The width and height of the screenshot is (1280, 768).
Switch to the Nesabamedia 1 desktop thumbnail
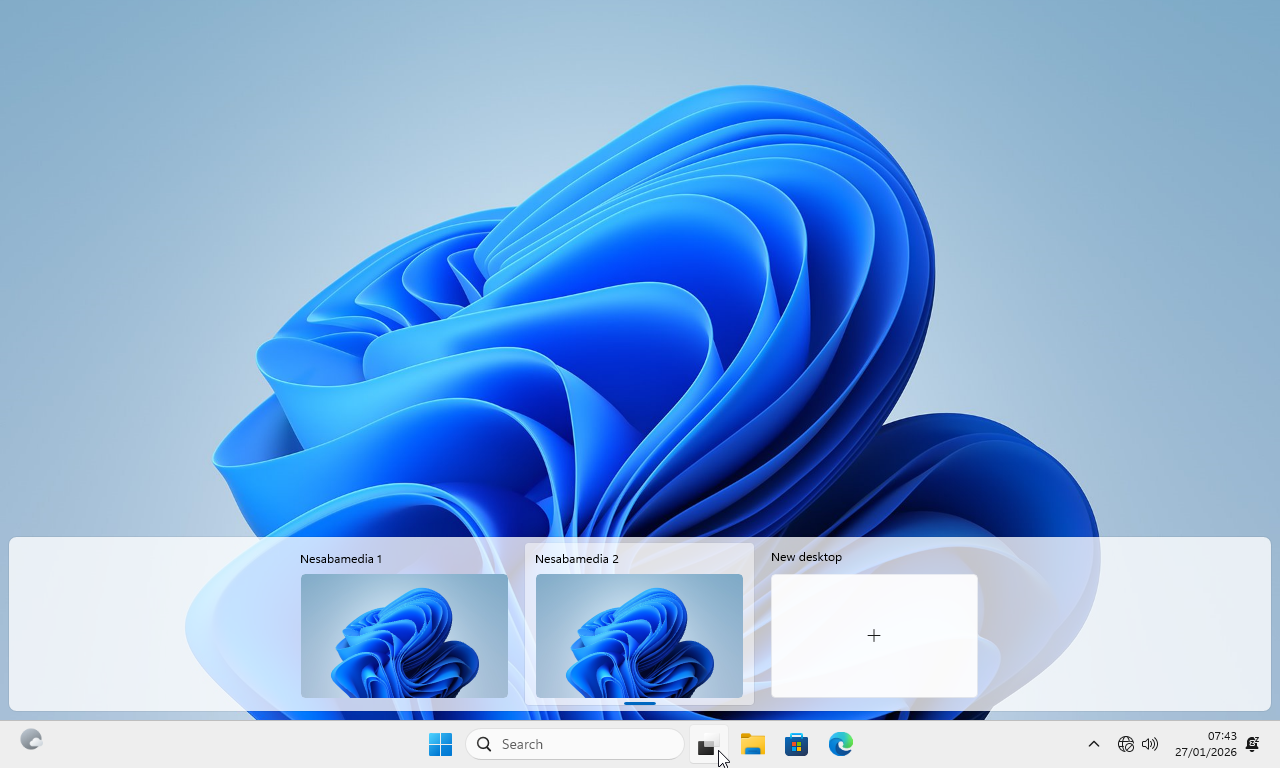pyautogui.click(x=404, y=635)
